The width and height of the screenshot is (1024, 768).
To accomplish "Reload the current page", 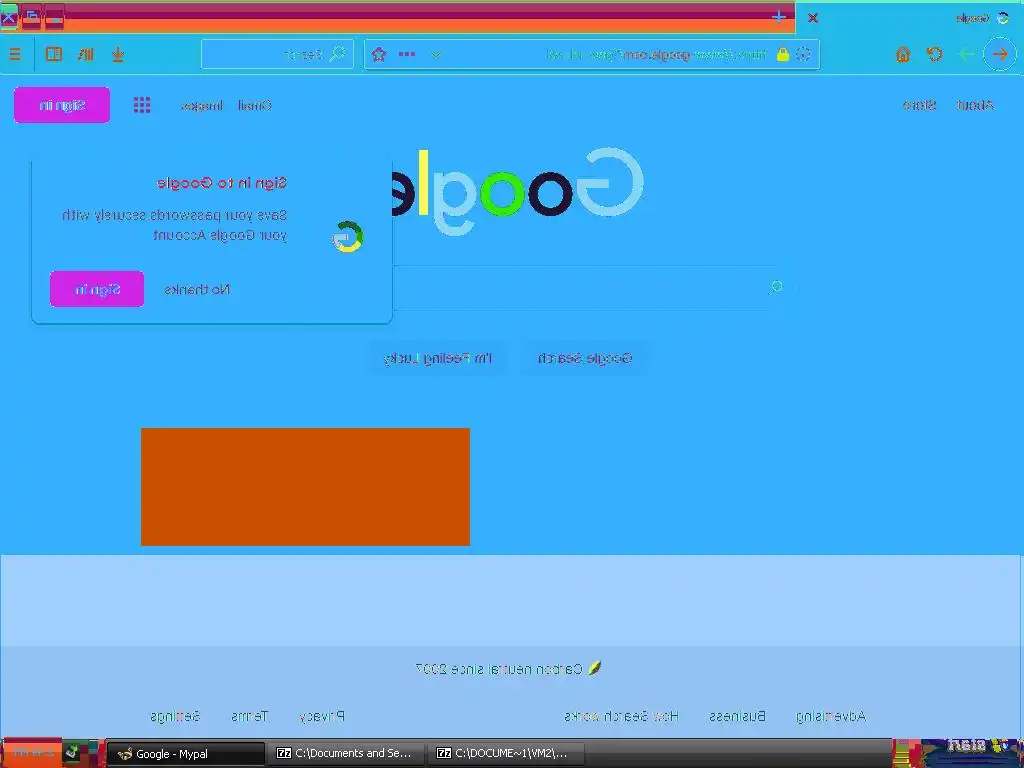I will pyautogui.click(x=935, y=54).
